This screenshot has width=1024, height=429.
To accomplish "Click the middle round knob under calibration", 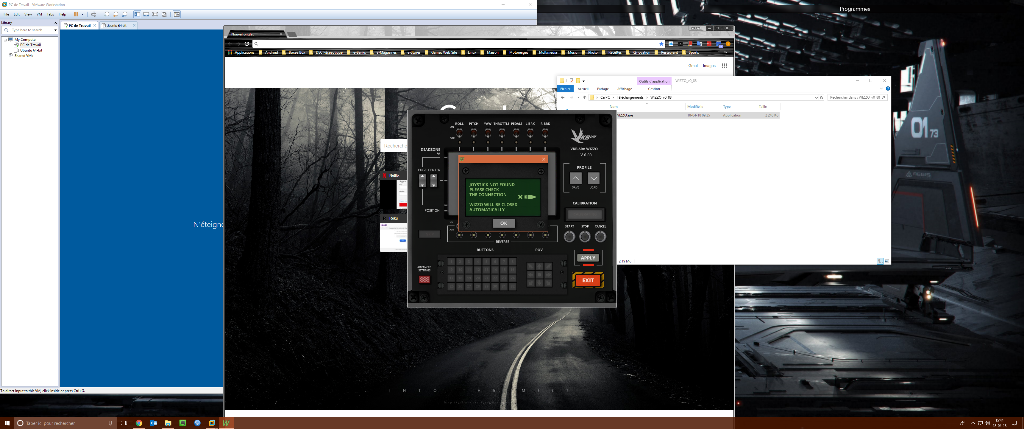I will [584, 236].
